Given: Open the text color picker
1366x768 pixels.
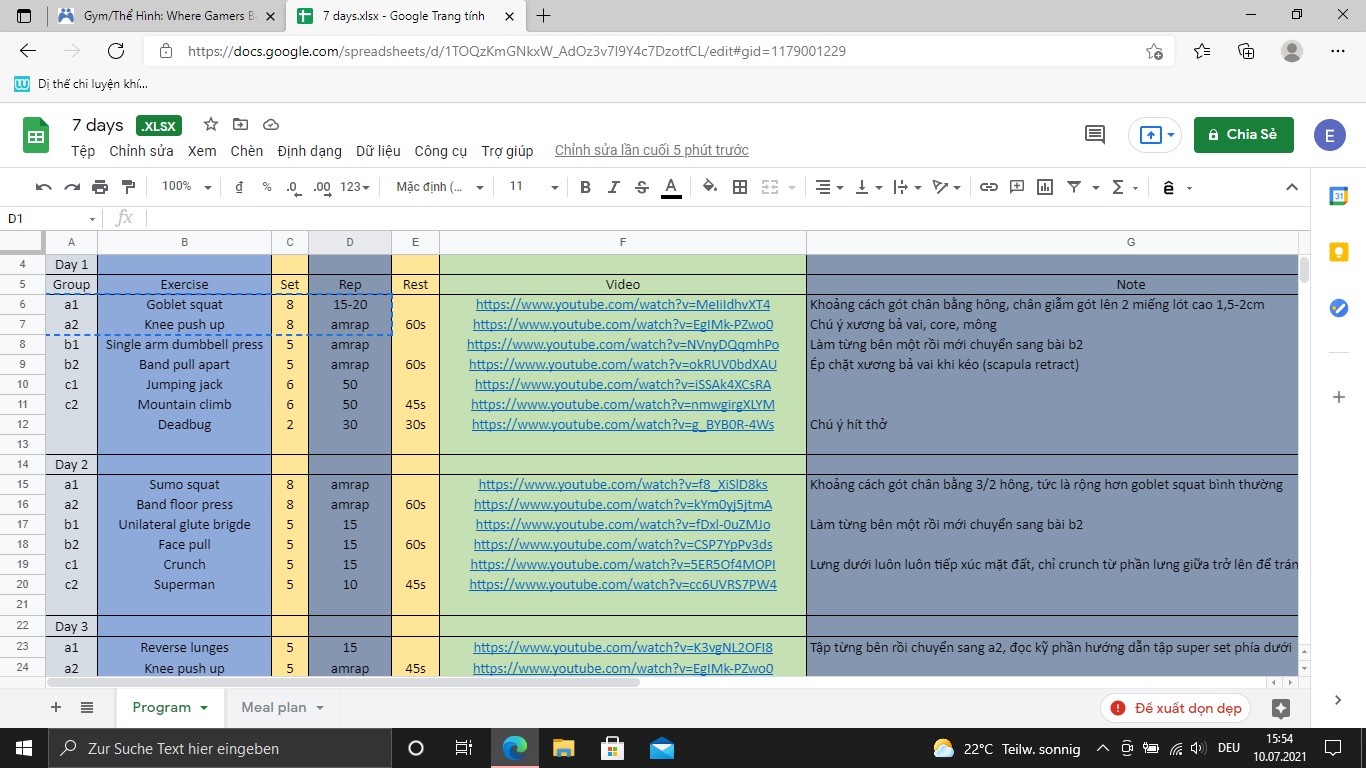Looking at the screenshot, I should [x=671, y=187].
